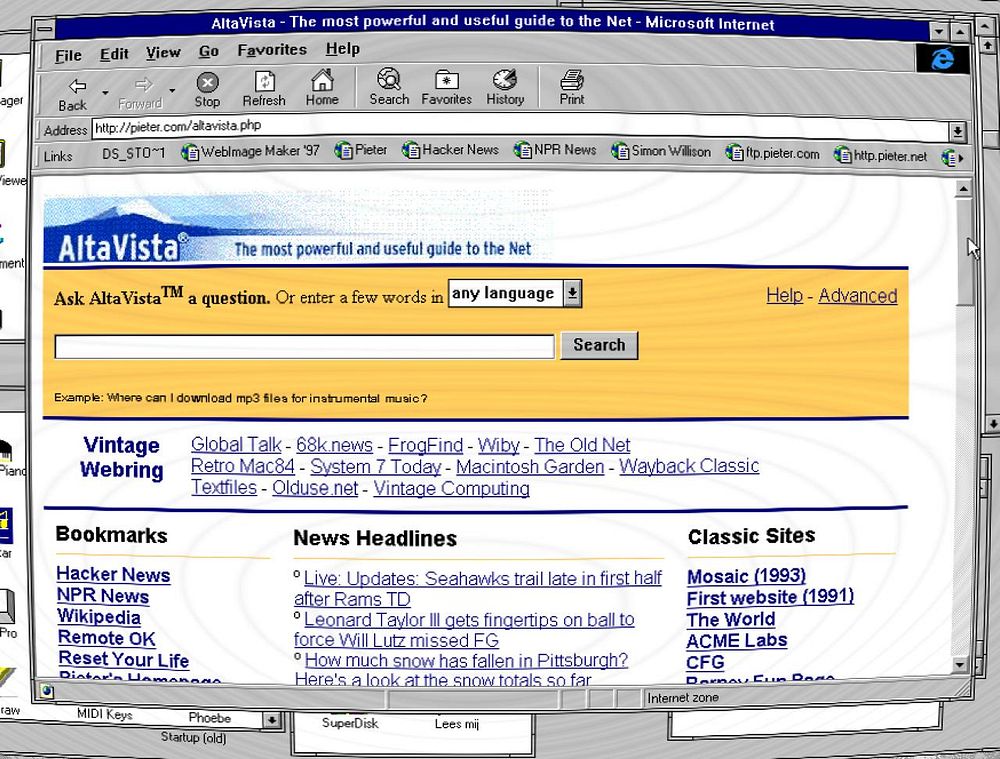Open the WebImage Maker '97 link shortcut
Screen dimensions: 1000x759
coord(251,152)
